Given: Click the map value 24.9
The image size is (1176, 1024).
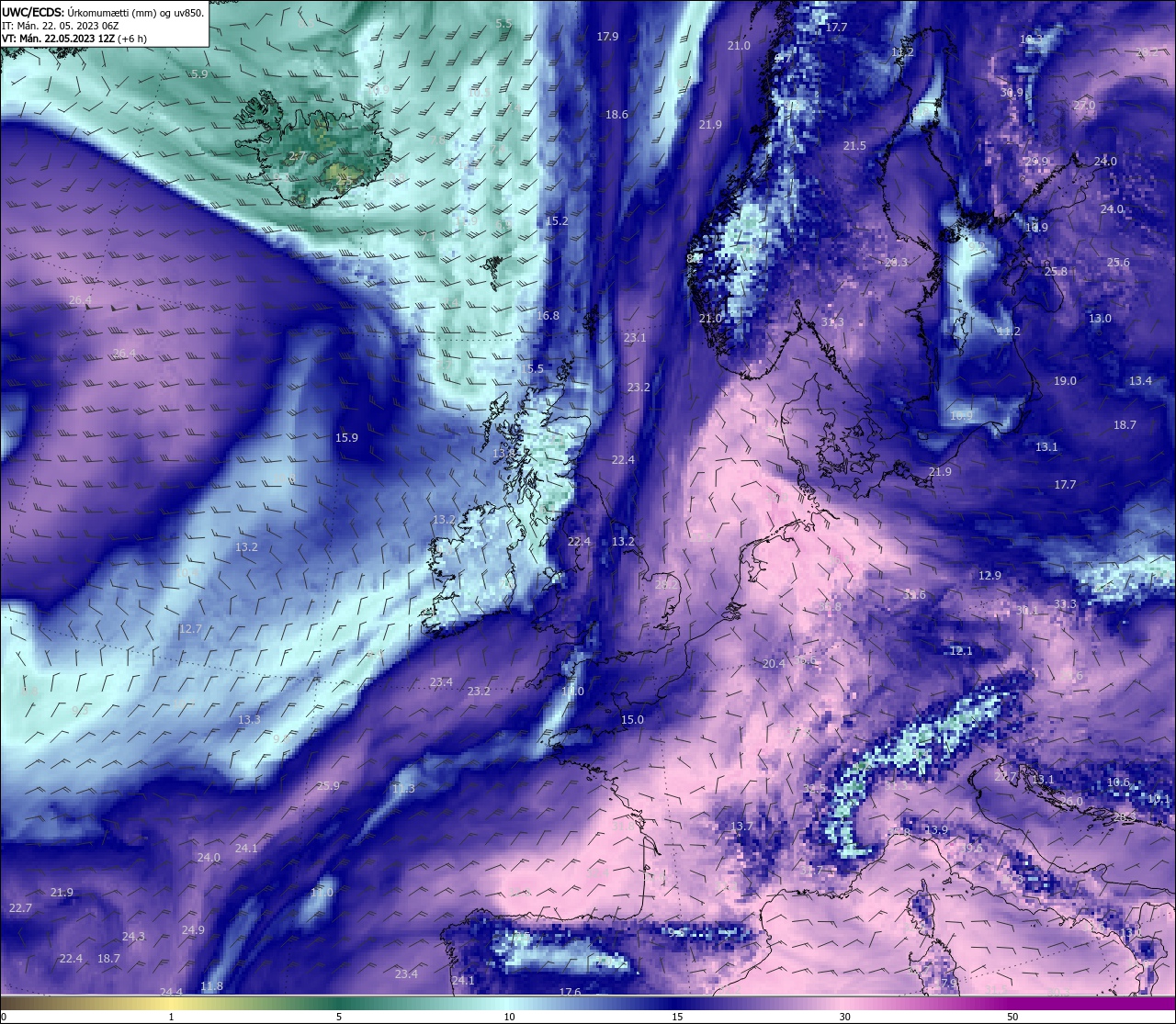Looking at the screenshot, I should pos(193,930).
